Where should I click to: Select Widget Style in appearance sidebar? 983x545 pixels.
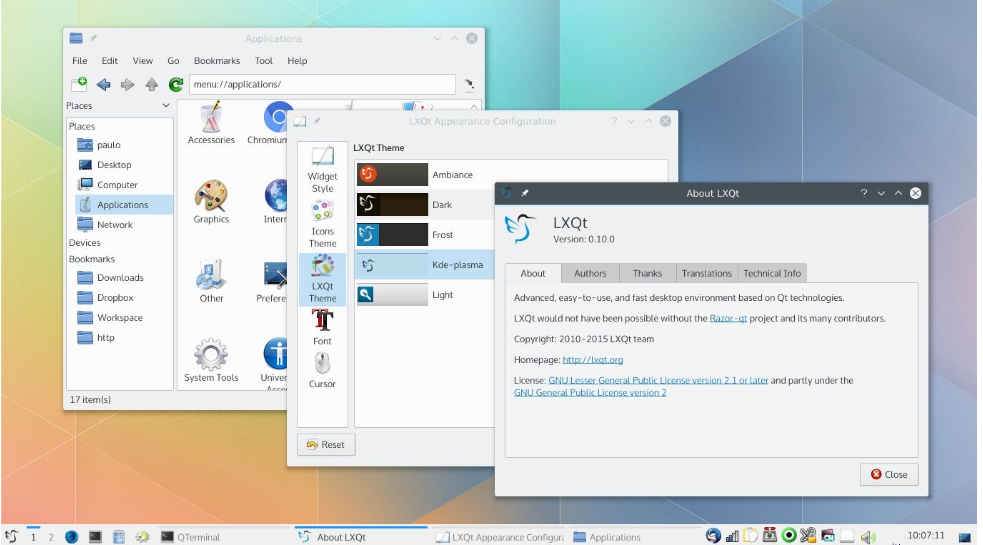[322, 169]
